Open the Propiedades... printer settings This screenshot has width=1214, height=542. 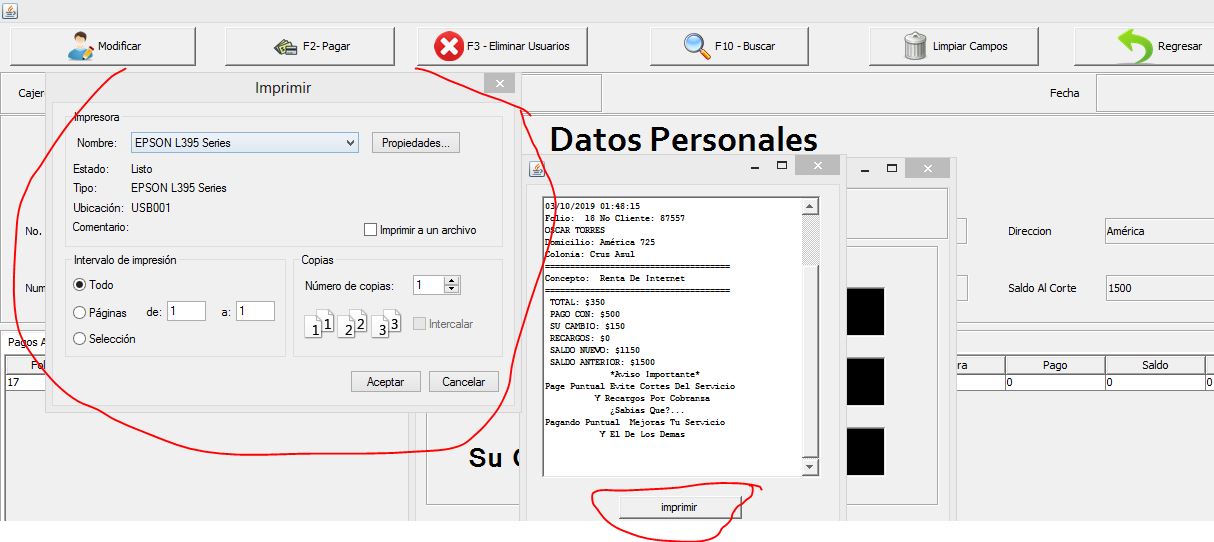click(416, 143)
